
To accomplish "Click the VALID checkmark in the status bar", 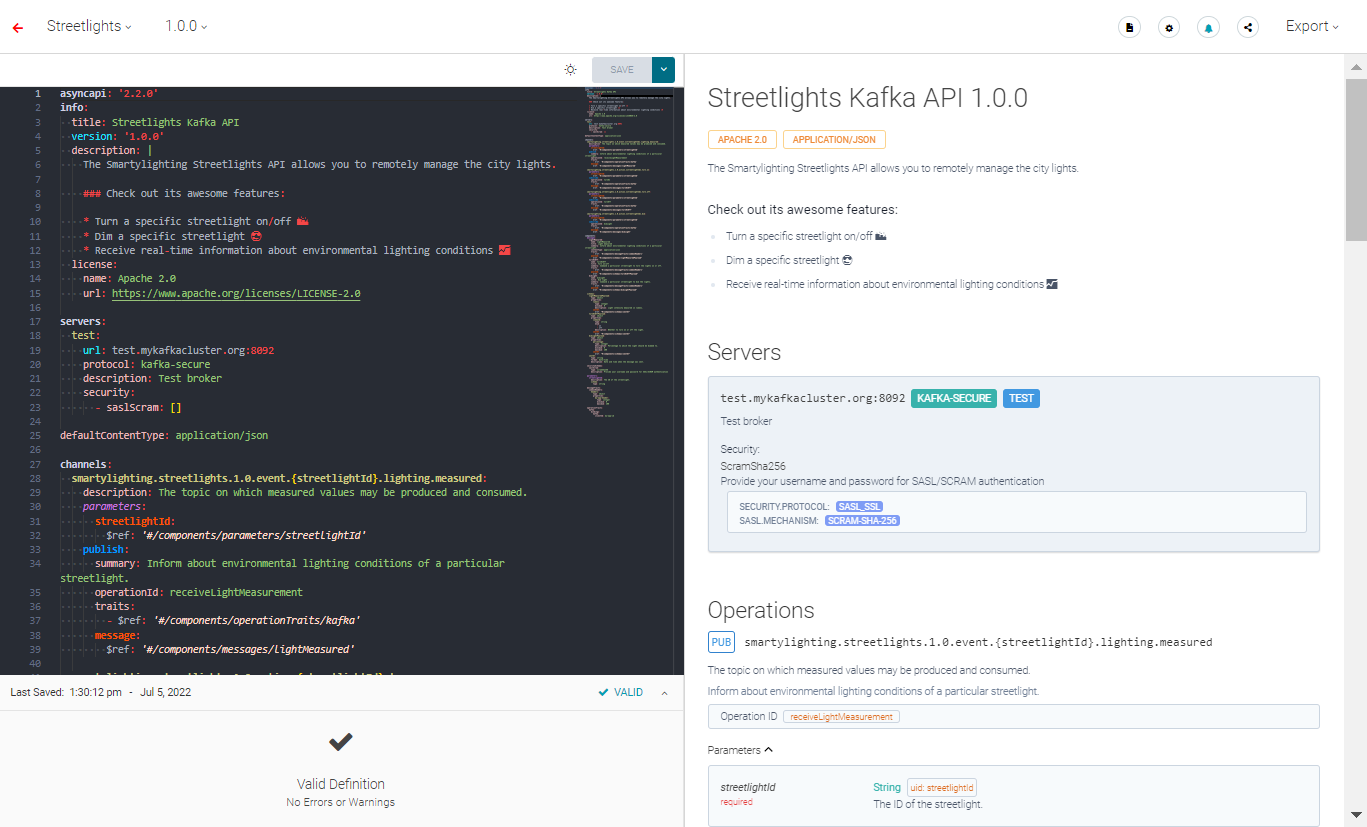I will click(620, 691).
